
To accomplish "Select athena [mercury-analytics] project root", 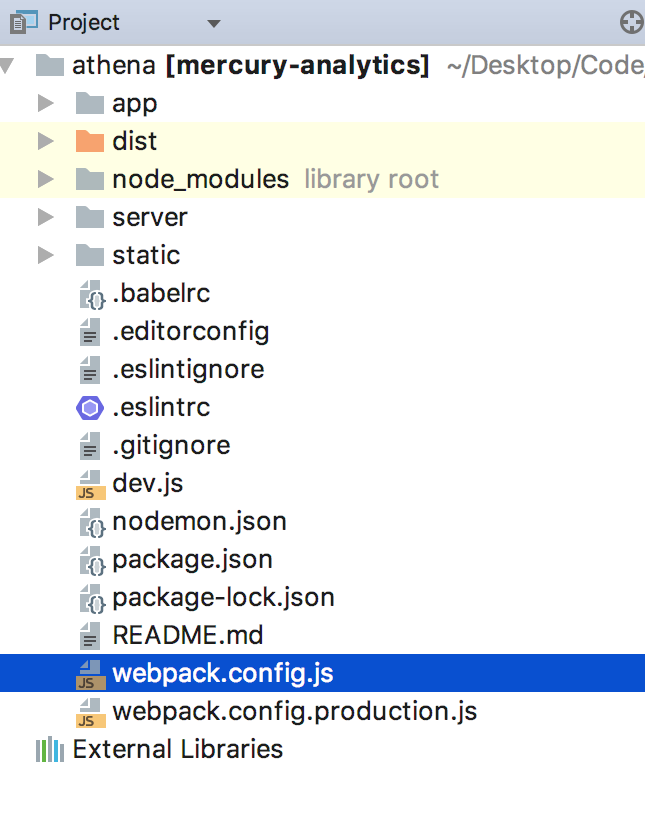I will [x=250, y=65].
